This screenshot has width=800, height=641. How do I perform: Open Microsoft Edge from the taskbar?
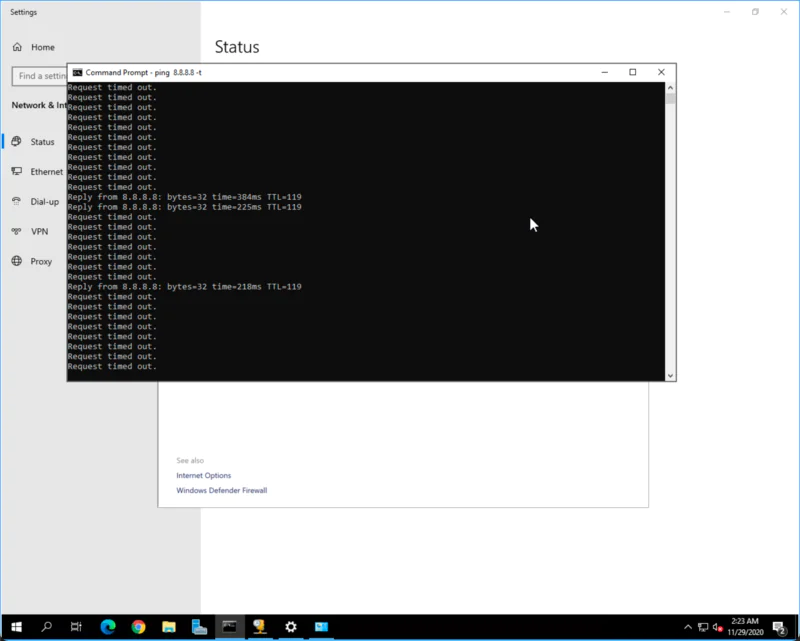click(108, 627)
